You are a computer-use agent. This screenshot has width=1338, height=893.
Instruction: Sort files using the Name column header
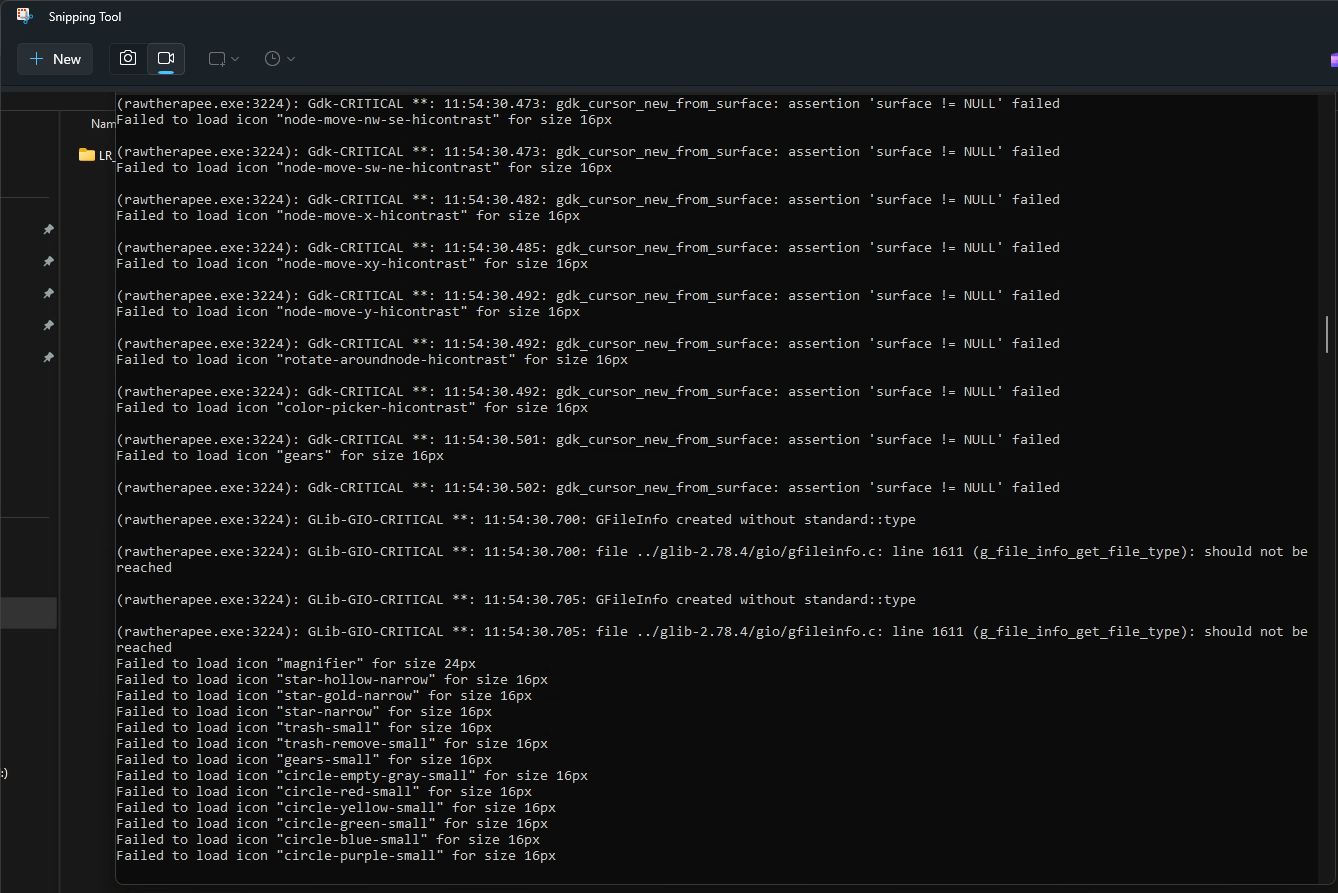[x=103, y=123]
